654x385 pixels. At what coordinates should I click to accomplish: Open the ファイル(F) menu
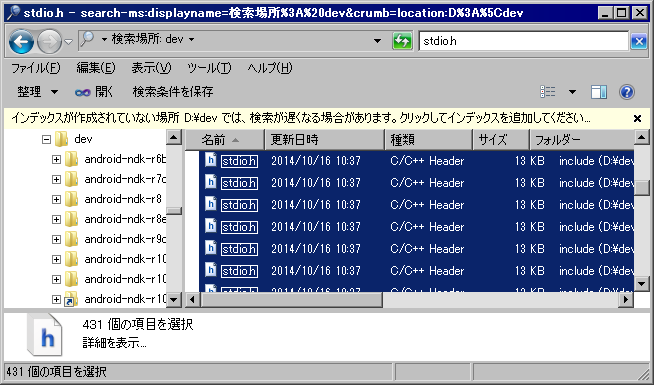pyautogui.click(x=35, y=68)
